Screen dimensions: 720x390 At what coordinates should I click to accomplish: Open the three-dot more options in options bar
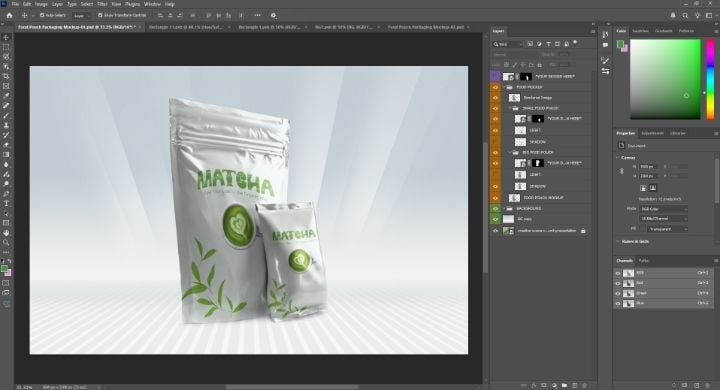[x=257, y=15]
